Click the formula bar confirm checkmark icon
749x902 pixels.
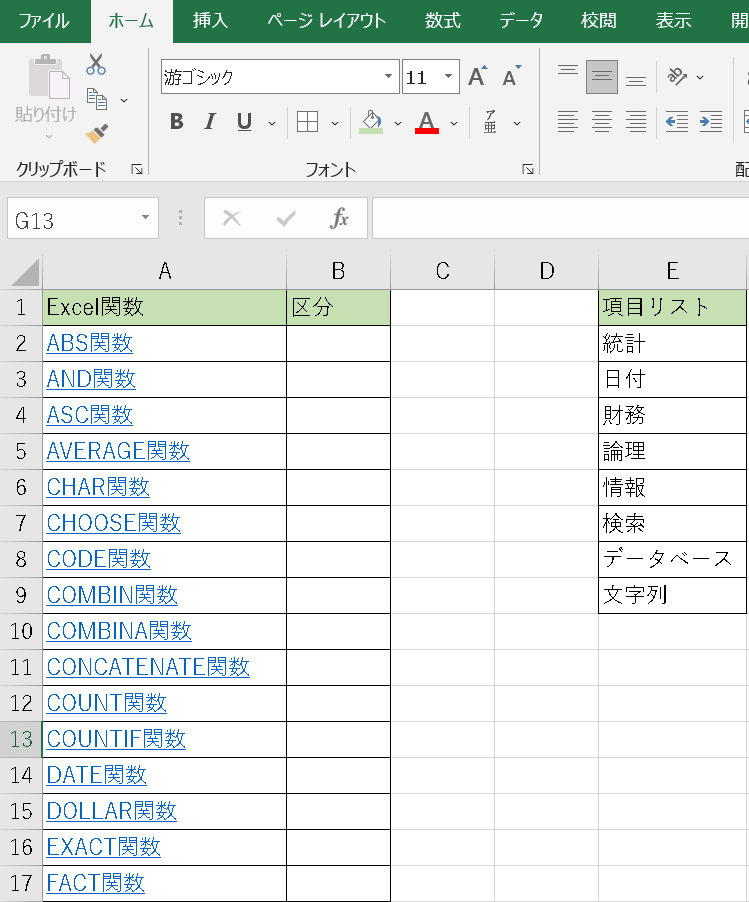point(286,218)
